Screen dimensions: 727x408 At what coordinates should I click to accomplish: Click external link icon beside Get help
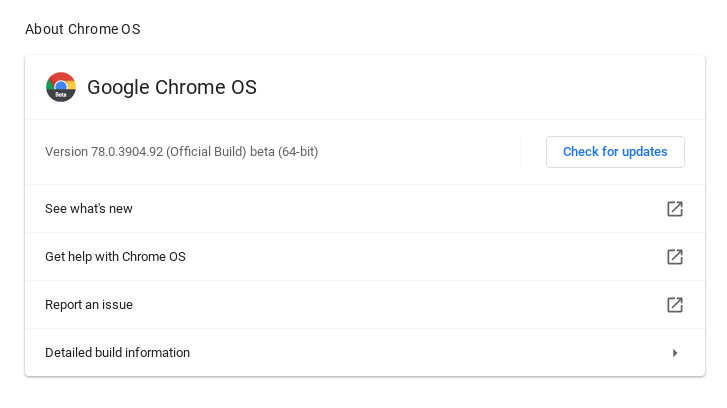pyautogui.click(x=675, y=257)
